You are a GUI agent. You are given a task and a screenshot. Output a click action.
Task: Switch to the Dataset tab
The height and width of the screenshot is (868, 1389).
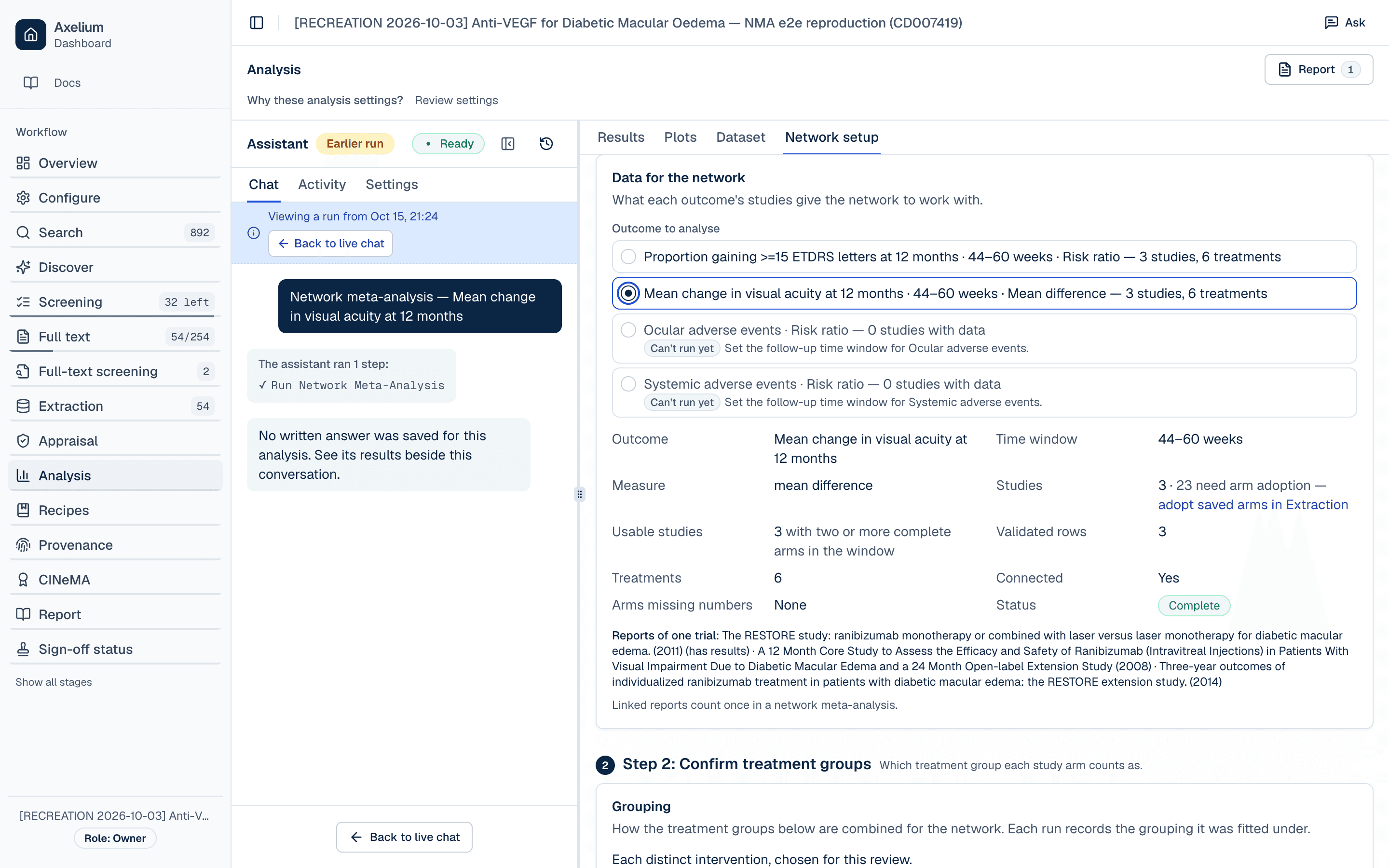click(740, 137)
